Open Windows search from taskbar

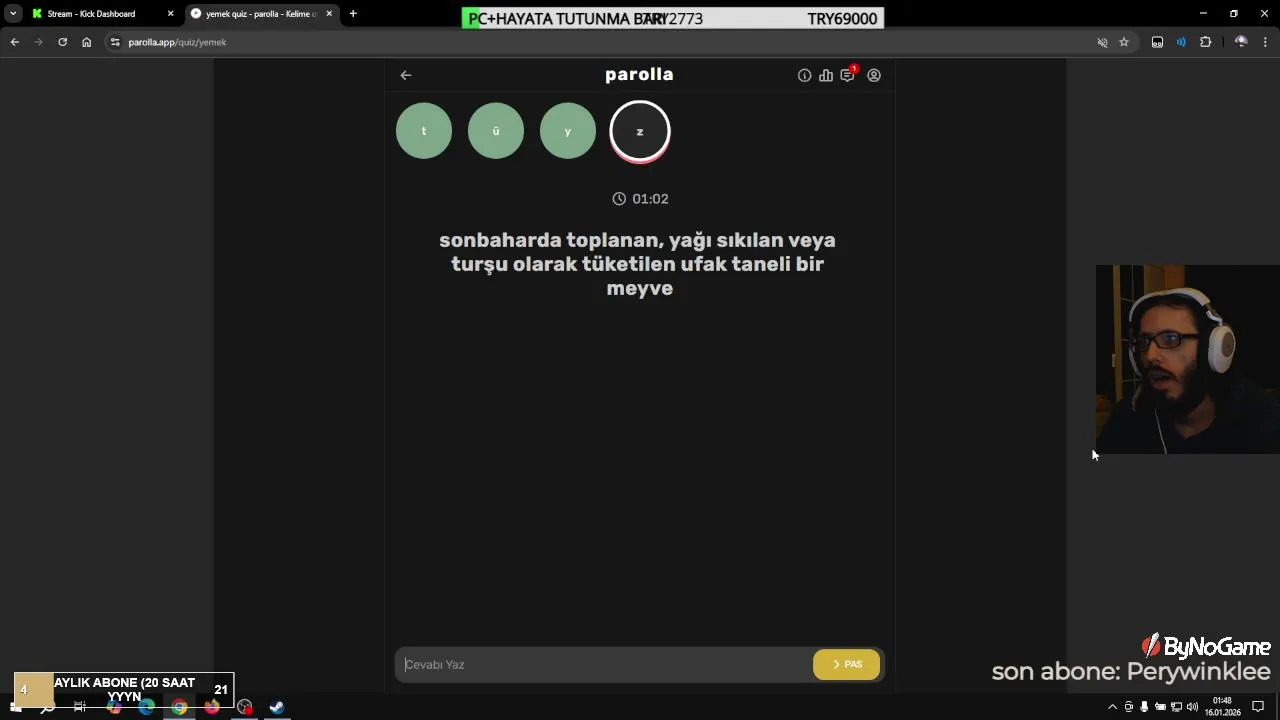pos(47,707)
